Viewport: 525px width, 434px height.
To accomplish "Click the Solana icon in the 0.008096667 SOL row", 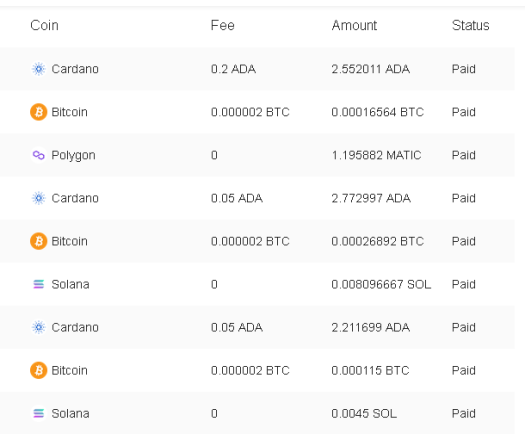I will coord(39,284).
